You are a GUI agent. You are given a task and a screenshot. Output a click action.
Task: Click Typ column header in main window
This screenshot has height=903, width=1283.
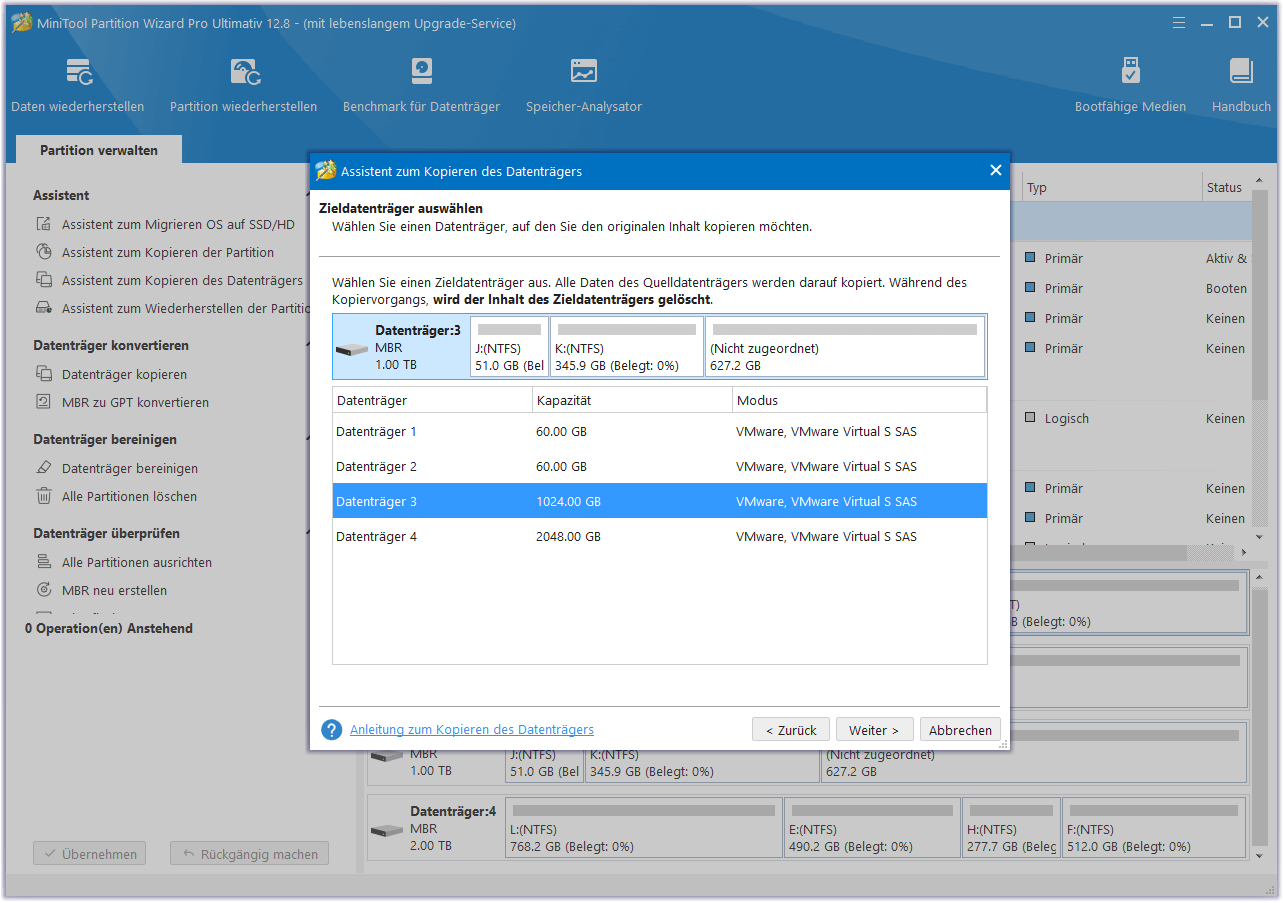click(x=1112, y=187)
